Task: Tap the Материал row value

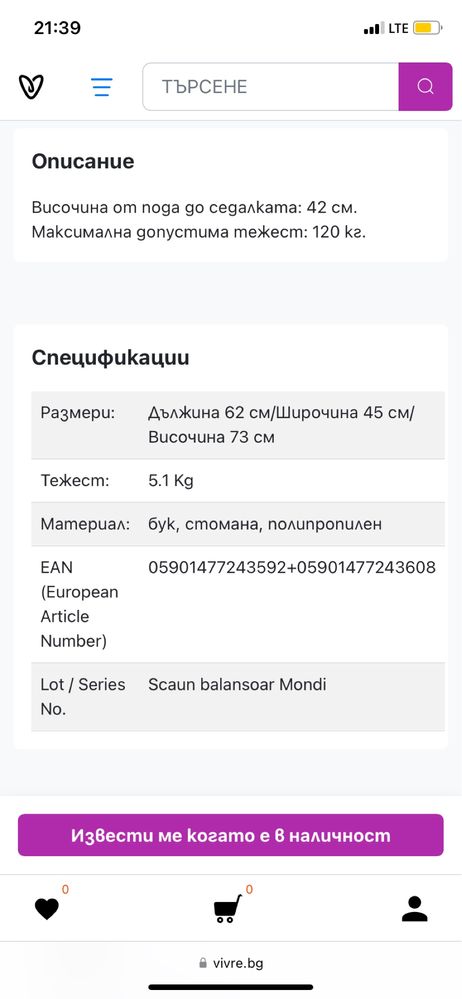Action: pos(265,524)
